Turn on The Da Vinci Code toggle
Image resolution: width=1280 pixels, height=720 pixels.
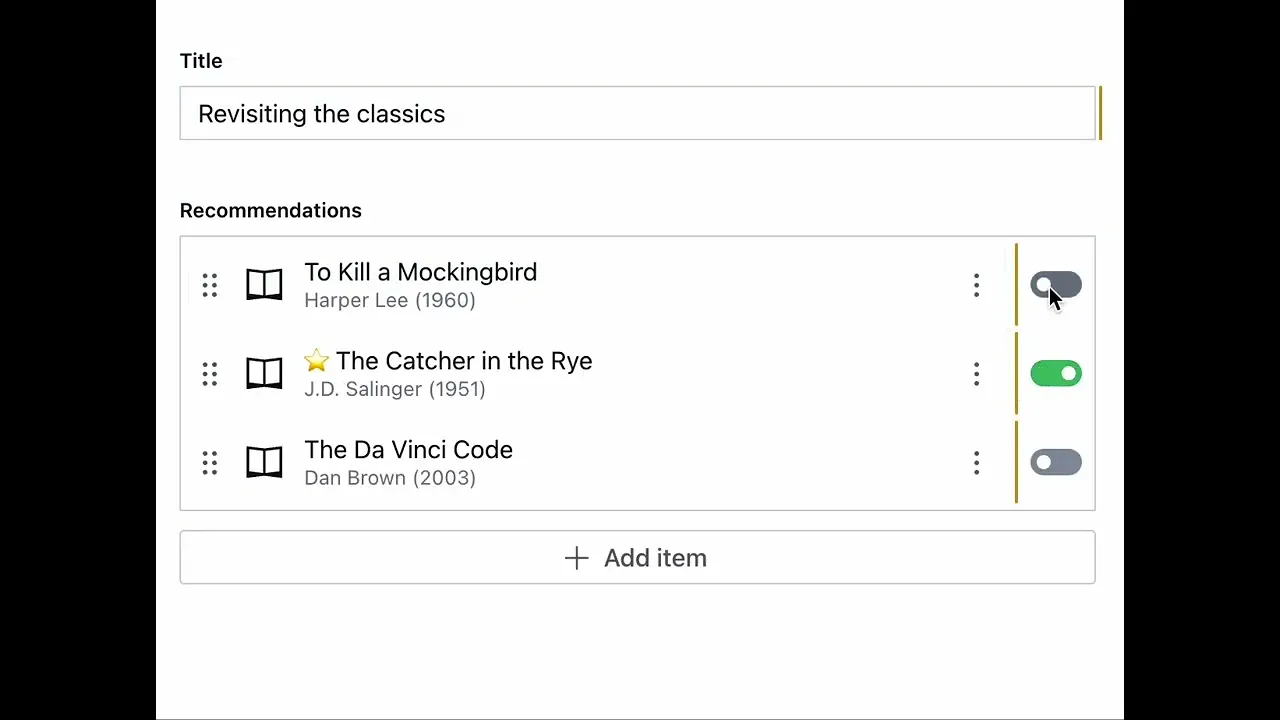[x=1056, y=462]
